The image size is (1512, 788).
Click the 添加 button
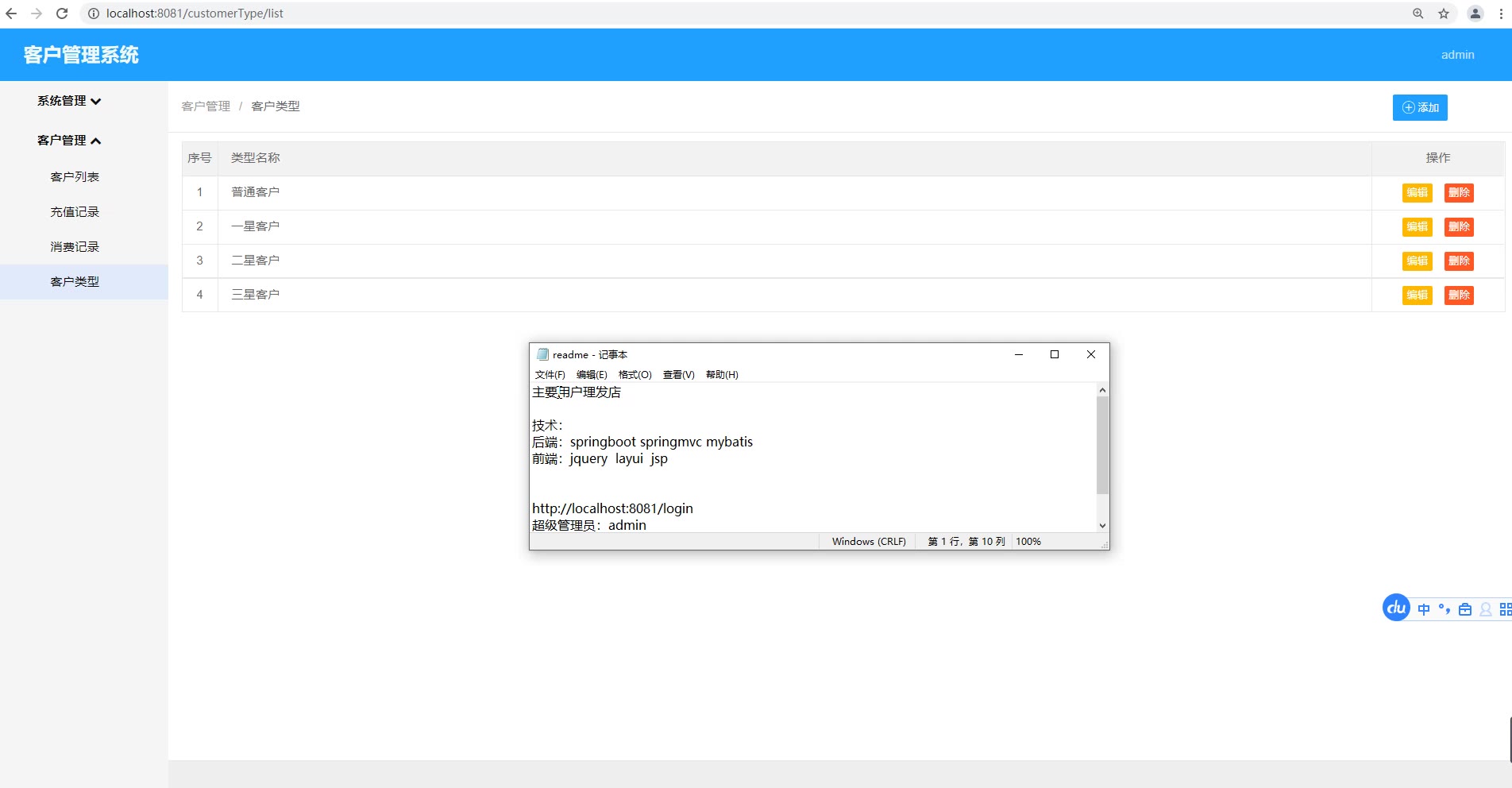pos(1420,107)
